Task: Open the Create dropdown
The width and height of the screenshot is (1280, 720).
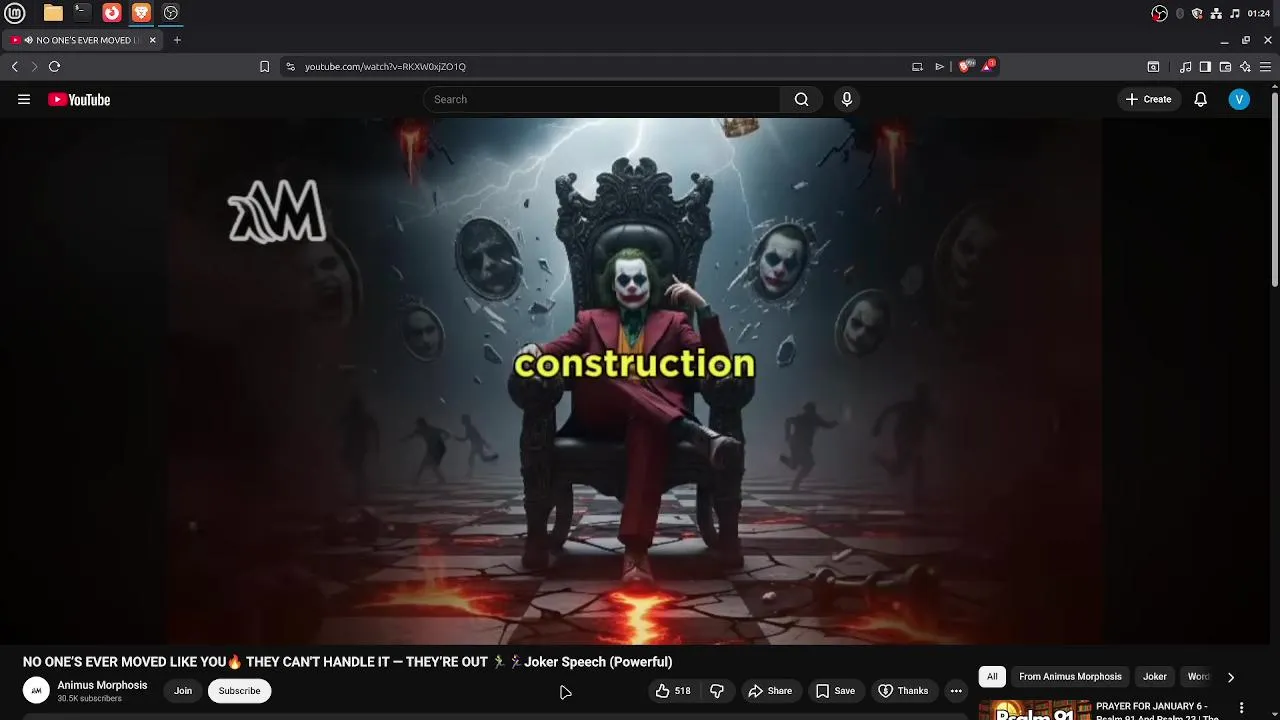Action: pyautogui.click(x=1148, y=99)
